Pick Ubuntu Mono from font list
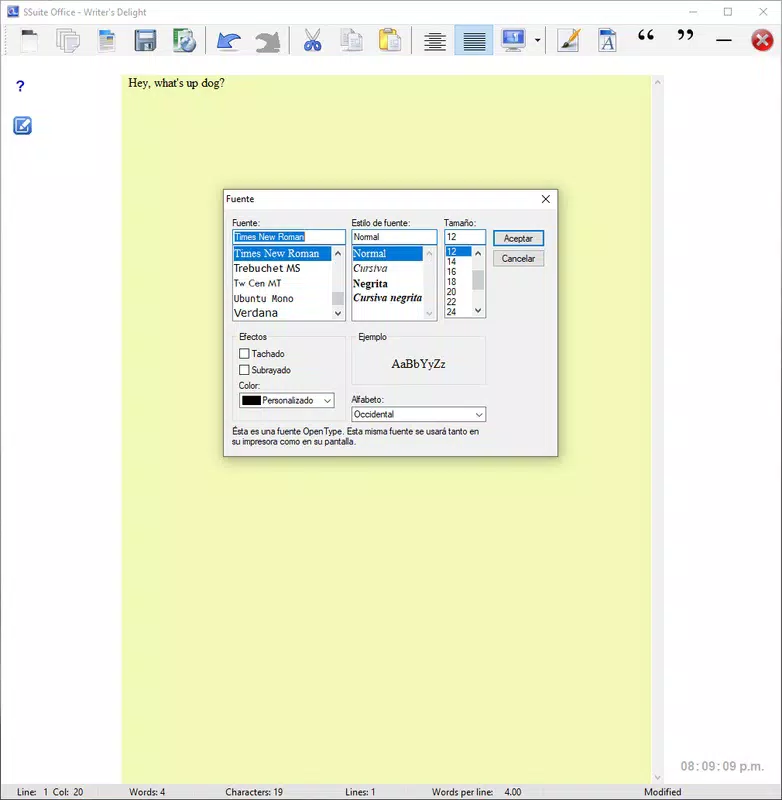782x800 pixels. pyautogui.click(x=282, y=298)
